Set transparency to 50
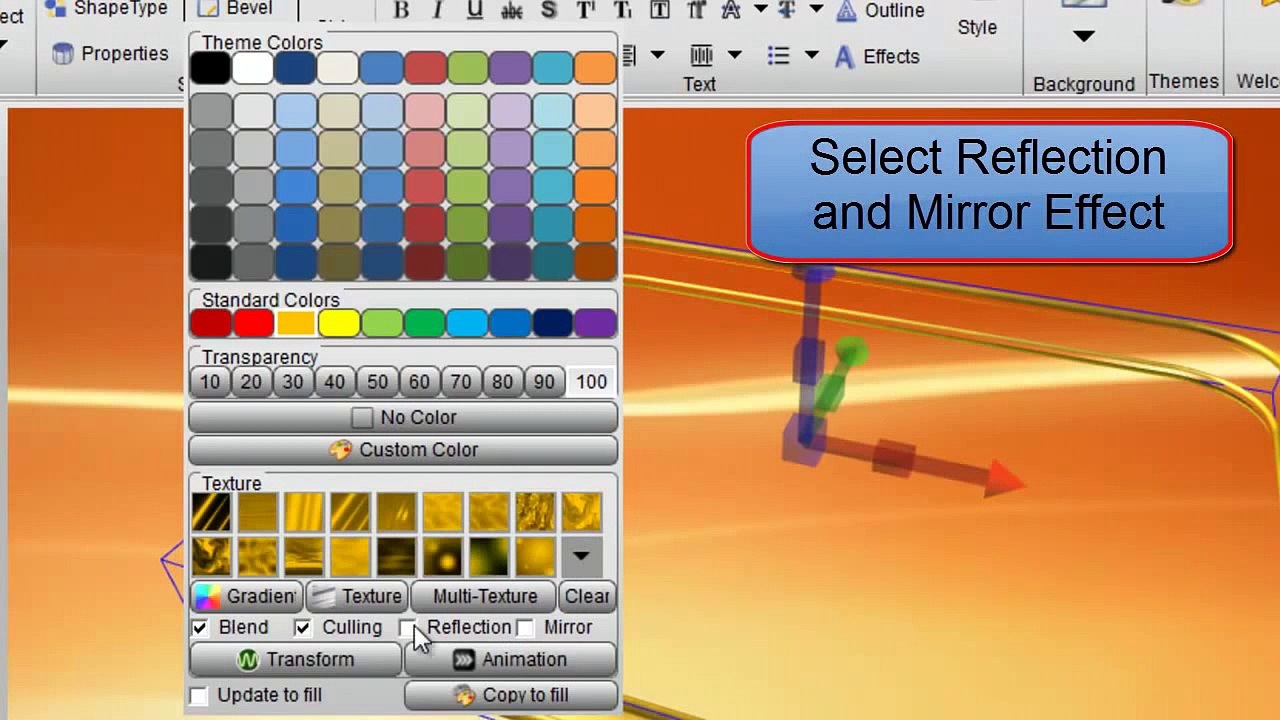The width and height of the screenshot is (1280, 720). click(377, 382)
